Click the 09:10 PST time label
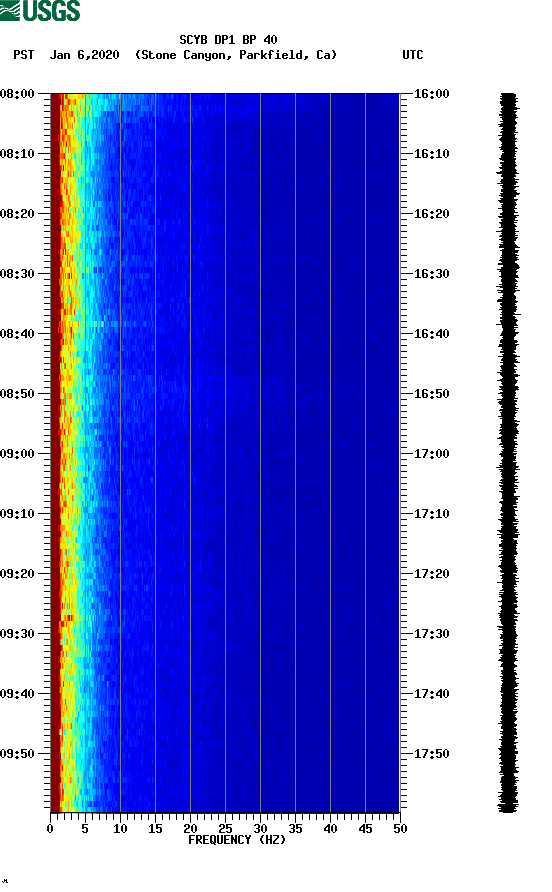This screenshot has height=892, width=552. click(x=18, y=514)
